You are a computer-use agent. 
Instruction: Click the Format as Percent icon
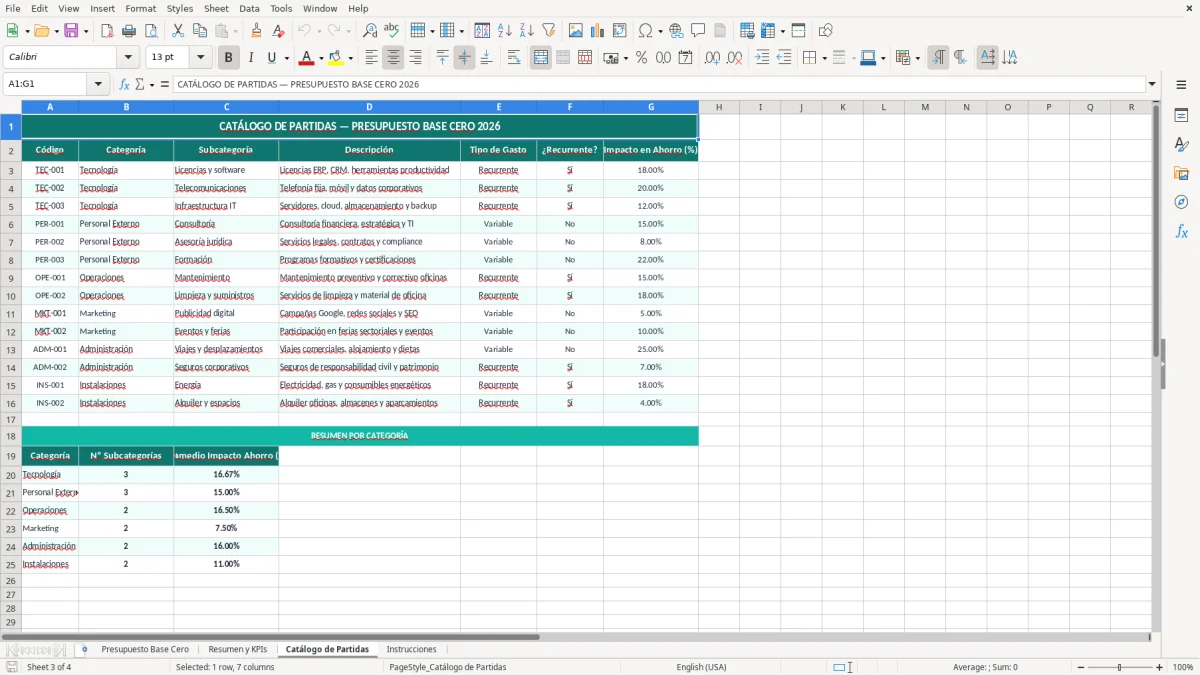pyautogui.click(x=642, y=58)
